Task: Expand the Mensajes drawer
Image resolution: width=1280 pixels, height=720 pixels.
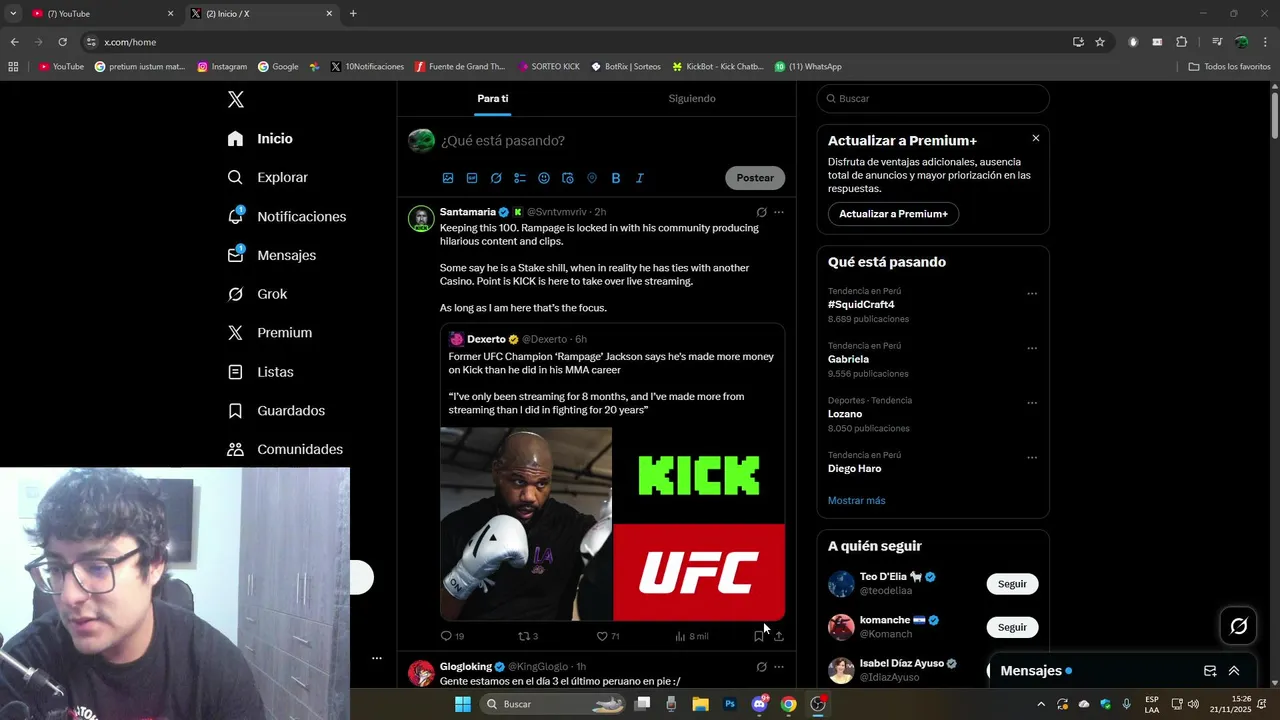Action: pyautogui.click(x=1234, y=671)
